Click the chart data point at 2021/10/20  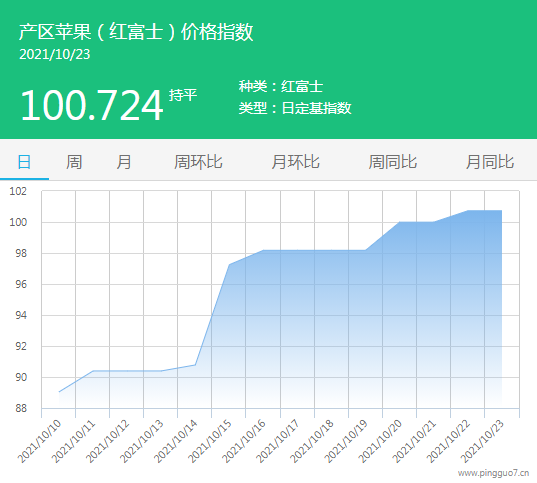399,222
